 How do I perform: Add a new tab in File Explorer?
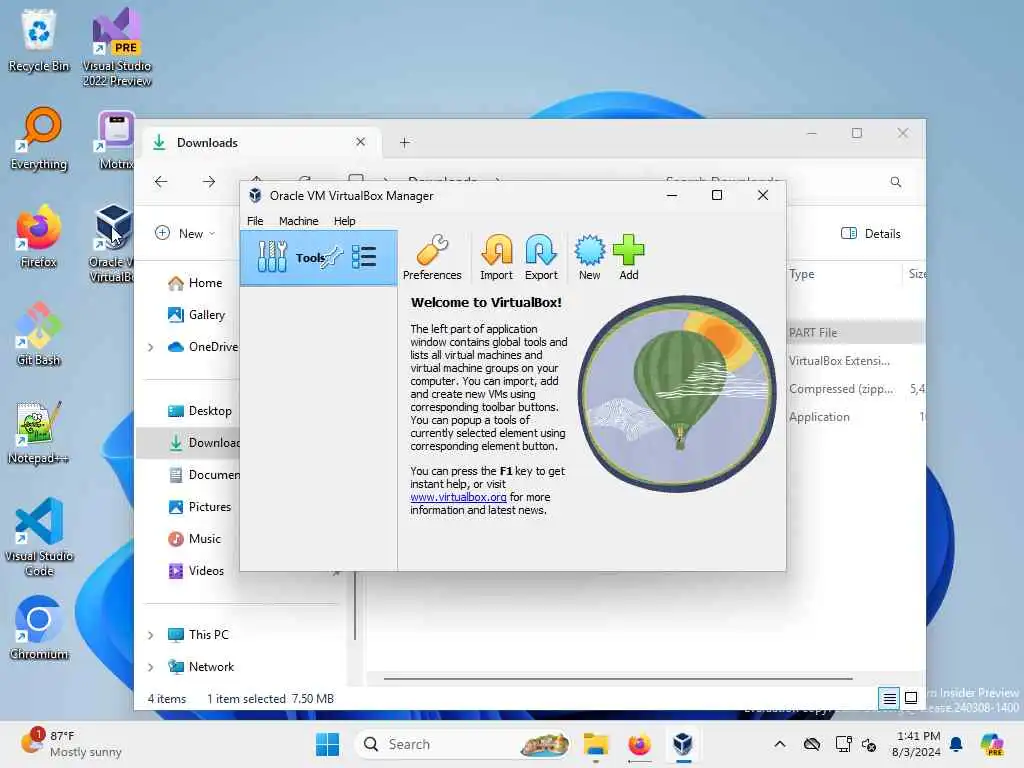tap(405, 142)
